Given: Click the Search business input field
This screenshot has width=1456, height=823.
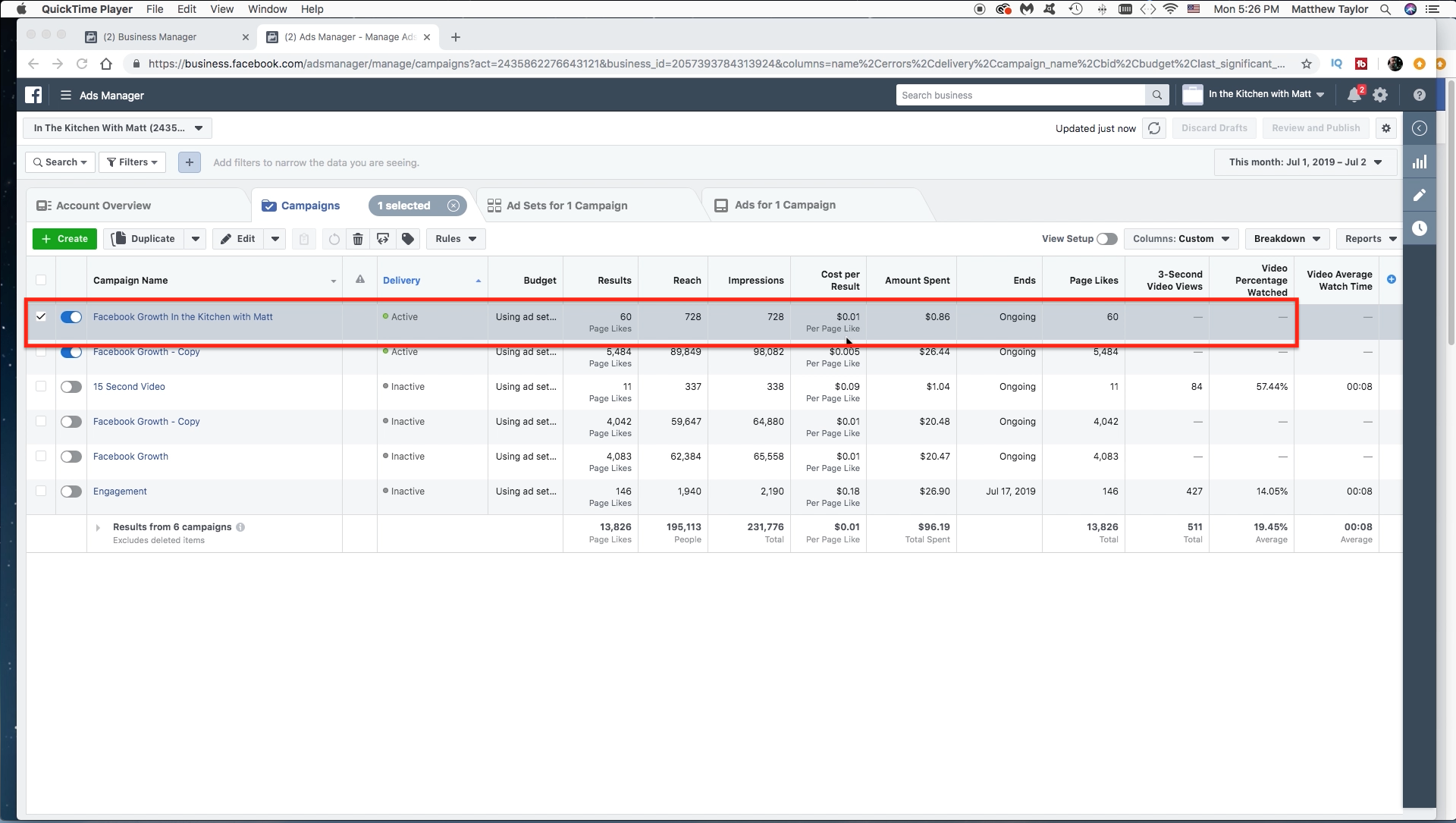Looking at the screenshot, I should click(x=1021, y=95).
